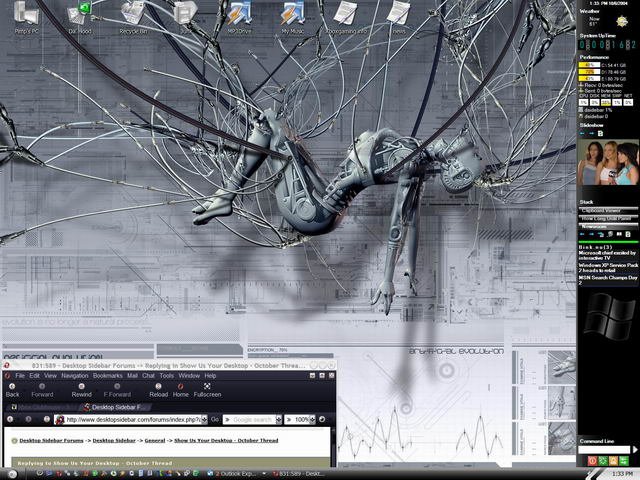
Task: Switch to the 831:589 - Deskt... taskbar button
Action: (x=300, y=474)
